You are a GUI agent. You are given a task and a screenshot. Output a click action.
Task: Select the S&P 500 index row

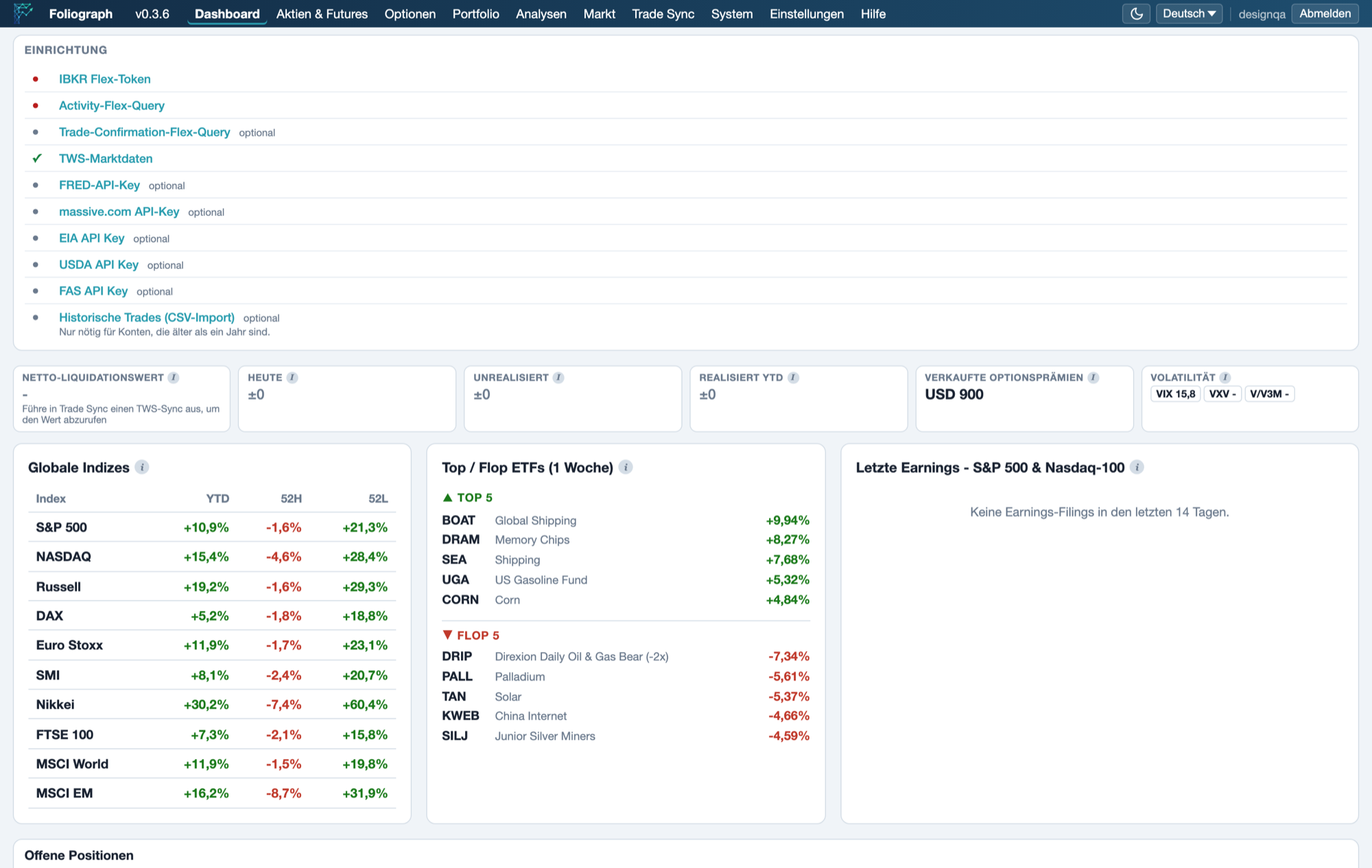point(212,527)
